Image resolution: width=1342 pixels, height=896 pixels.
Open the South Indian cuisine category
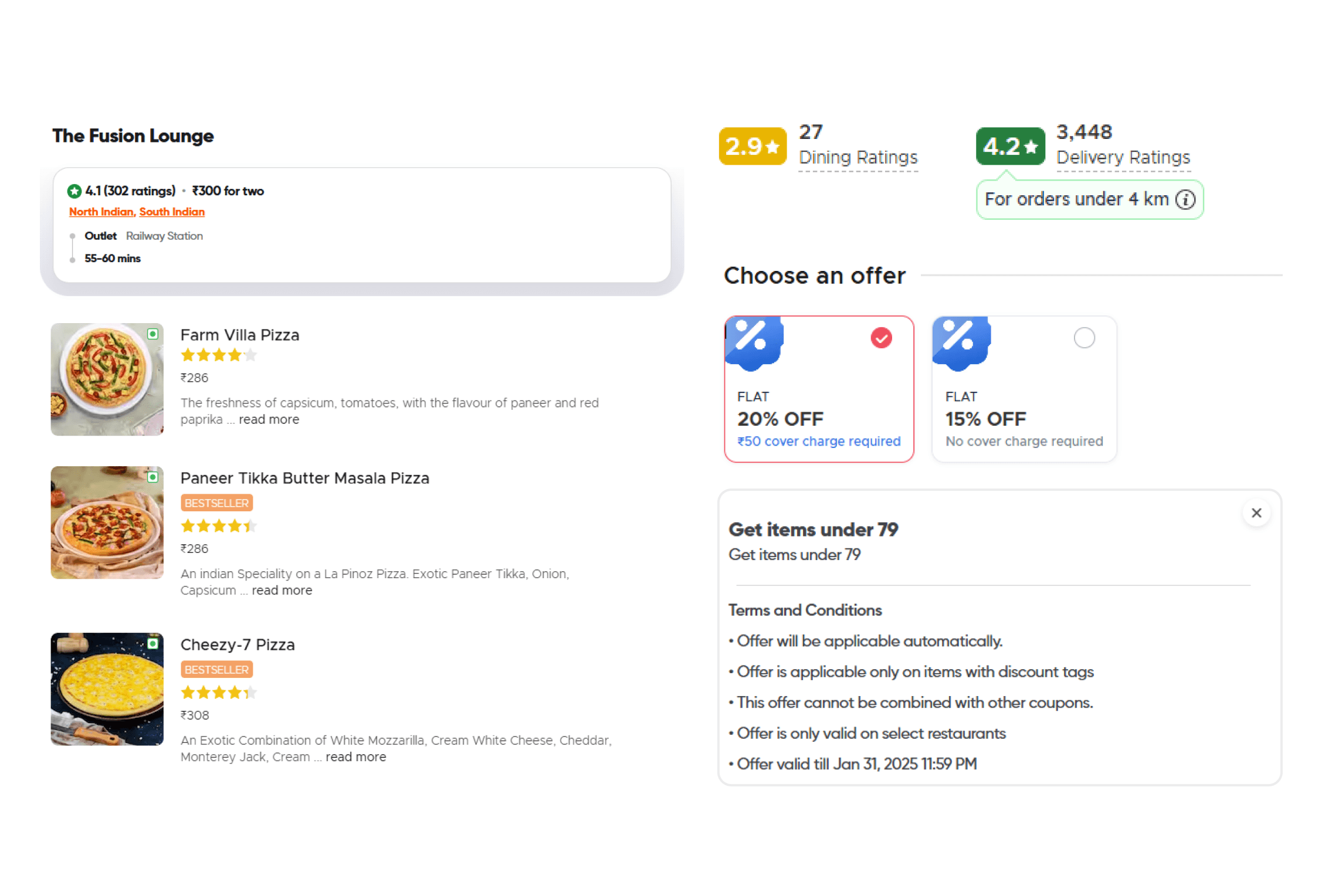click(x=171, y=212)
